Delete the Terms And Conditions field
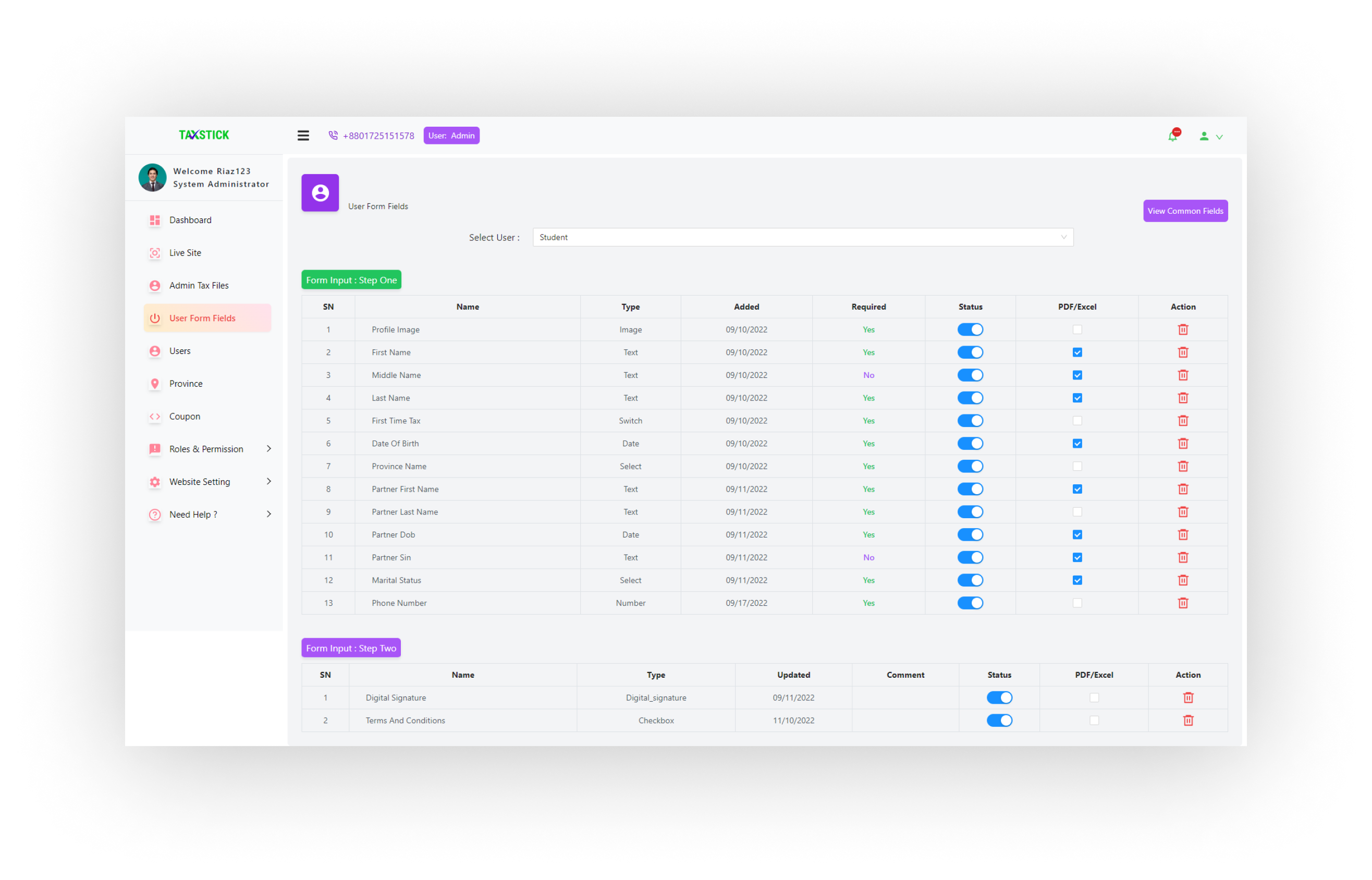The height and width of the screenshot is (880, 1372). point(1188,720)
